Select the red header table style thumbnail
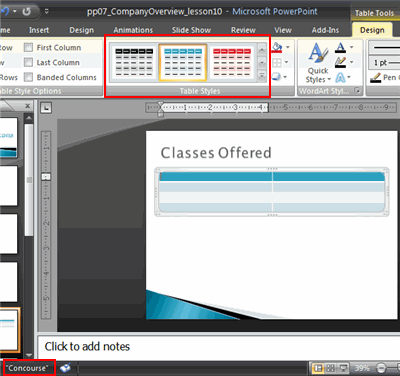This screenshot has height=376, width=400. 232,62
